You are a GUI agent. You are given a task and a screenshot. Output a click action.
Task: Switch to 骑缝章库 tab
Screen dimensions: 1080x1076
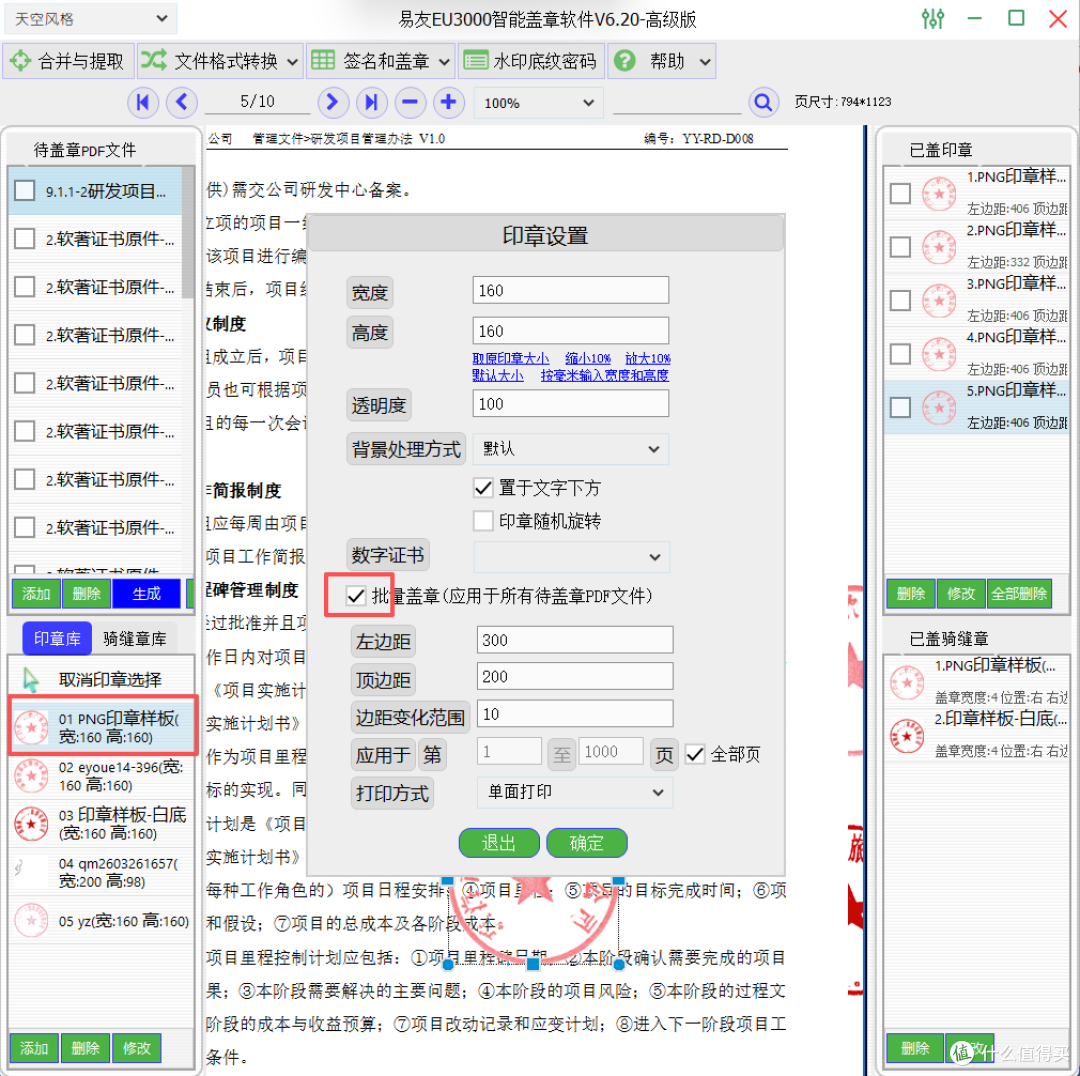click(x=135, y=639)
